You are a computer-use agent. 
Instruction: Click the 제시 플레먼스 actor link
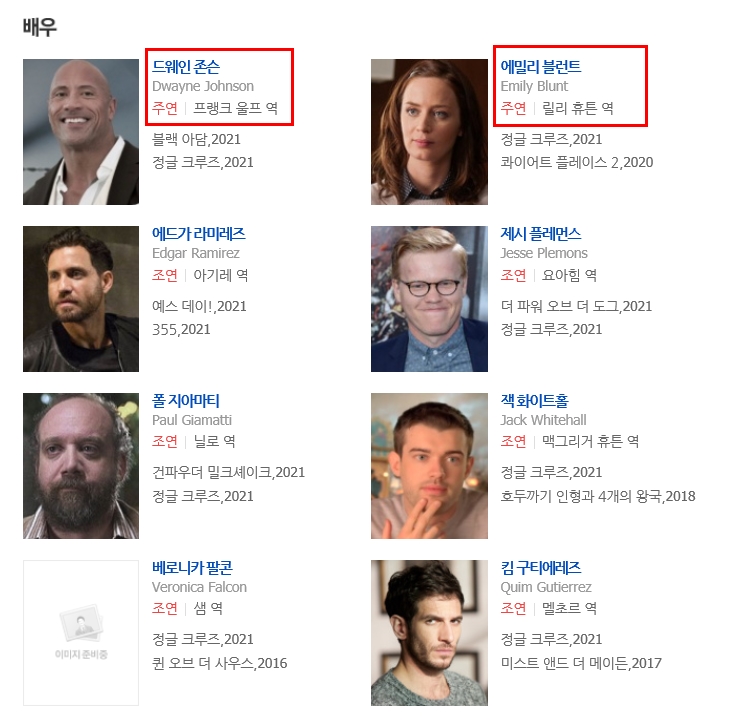click(541, 234)
